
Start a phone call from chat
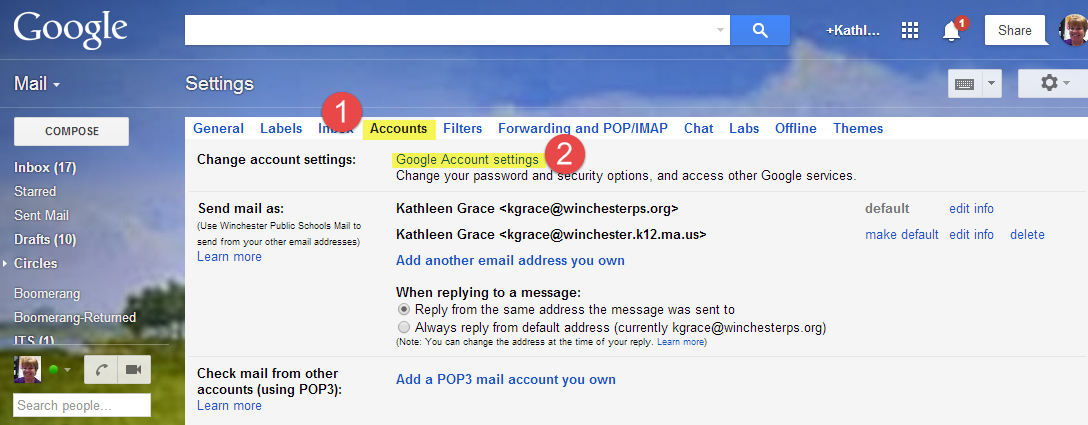click(101, 369)
